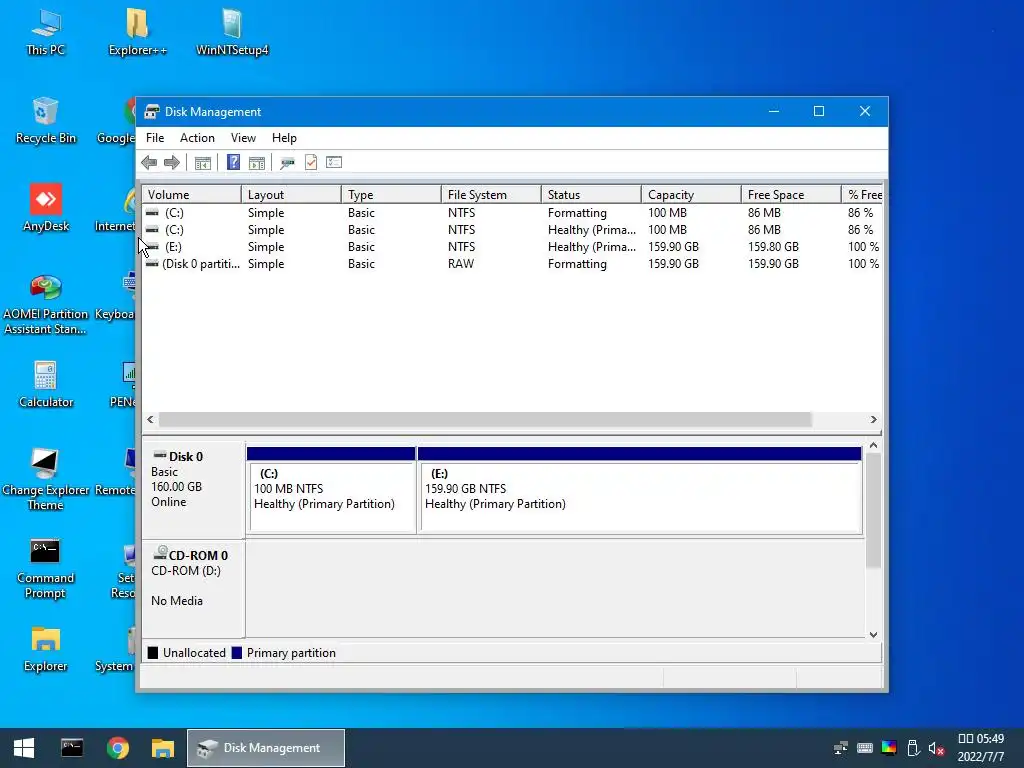Viewport: 1024px width, 768px height.
Task: Click the safely remove USB tray icon
Action: click(x=914, y=748)
